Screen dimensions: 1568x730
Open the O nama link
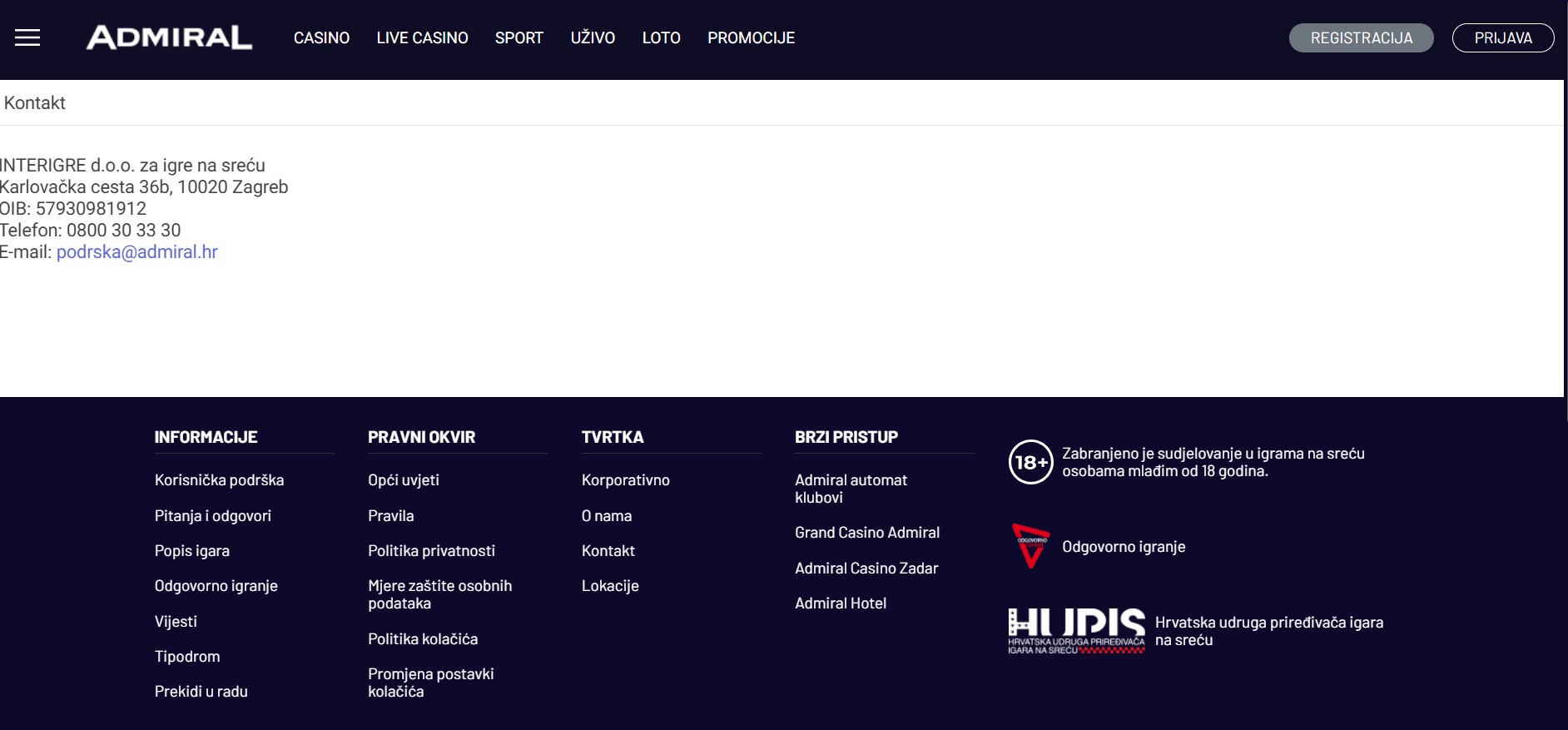tap(607, 516)
